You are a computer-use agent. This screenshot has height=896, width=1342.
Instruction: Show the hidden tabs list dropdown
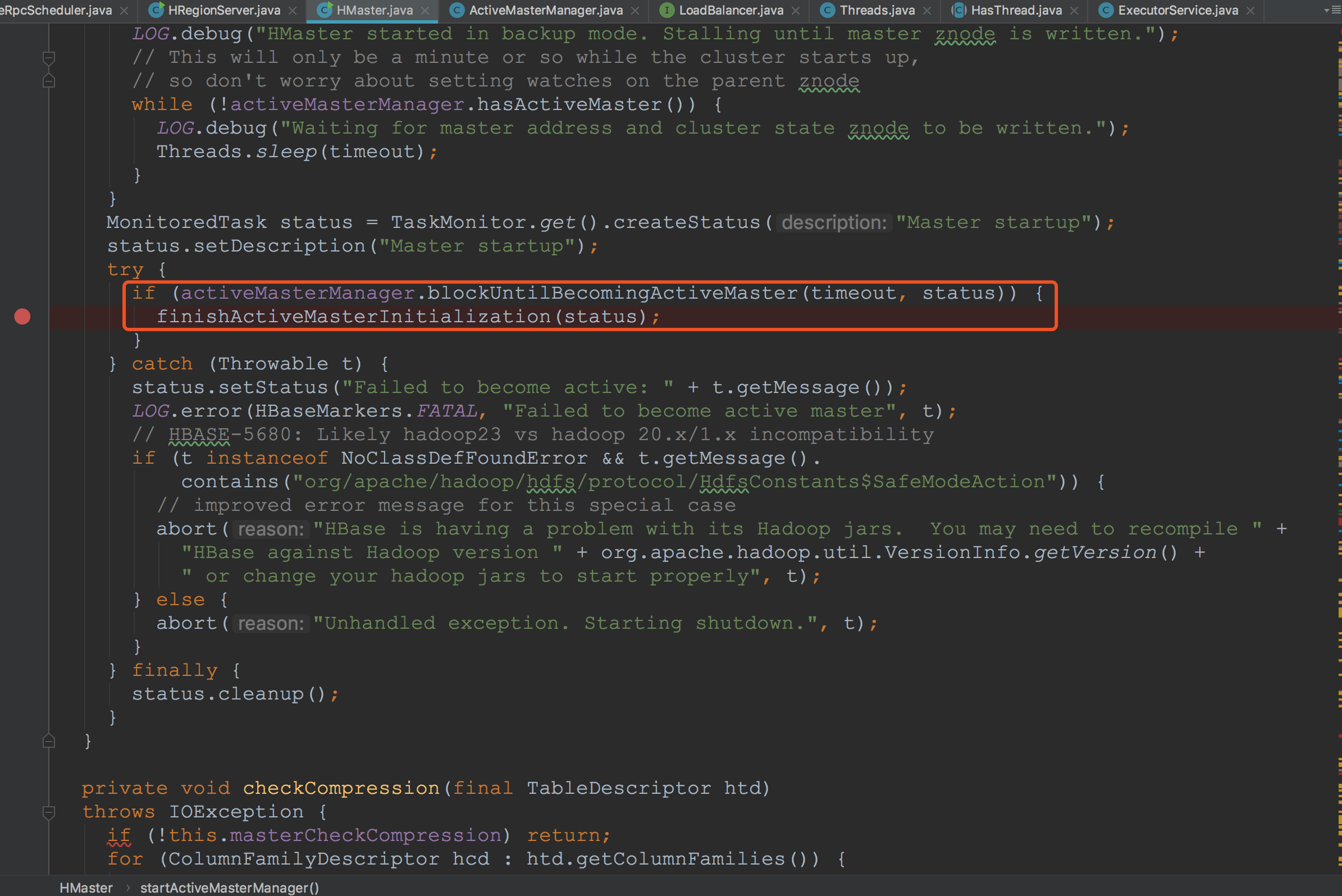[1331, 10]
